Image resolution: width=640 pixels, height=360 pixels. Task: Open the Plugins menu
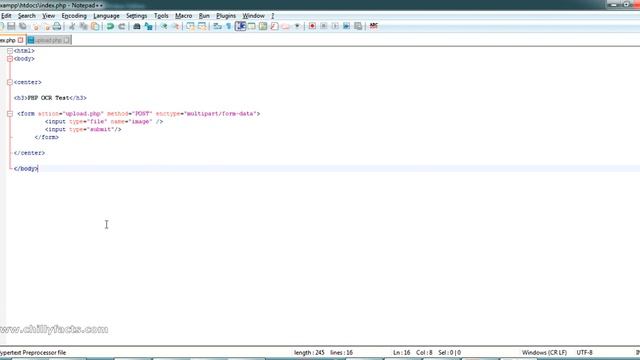pos(226,16)
